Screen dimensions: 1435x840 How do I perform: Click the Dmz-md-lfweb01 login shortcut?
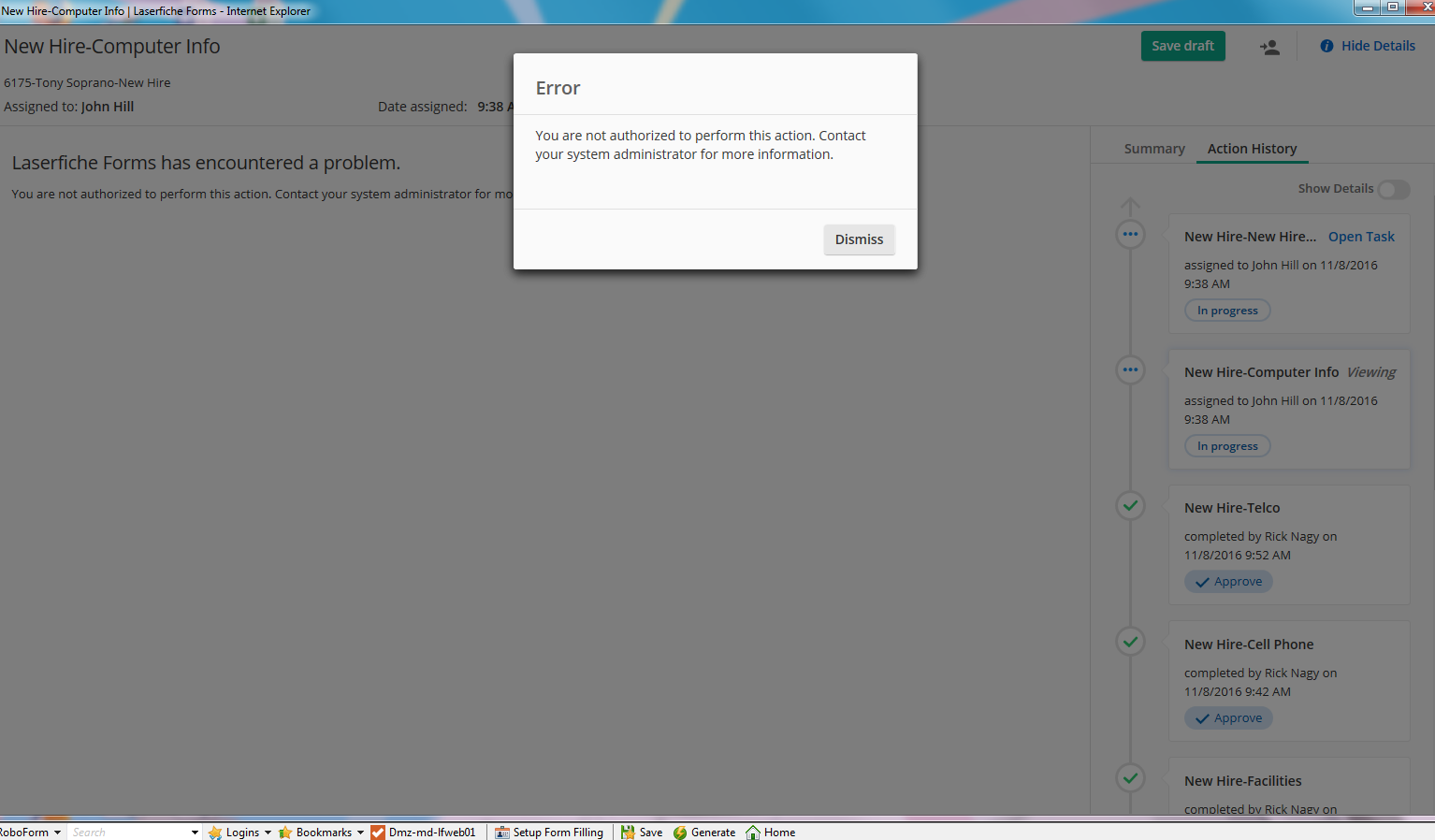(x=423, y=833)
